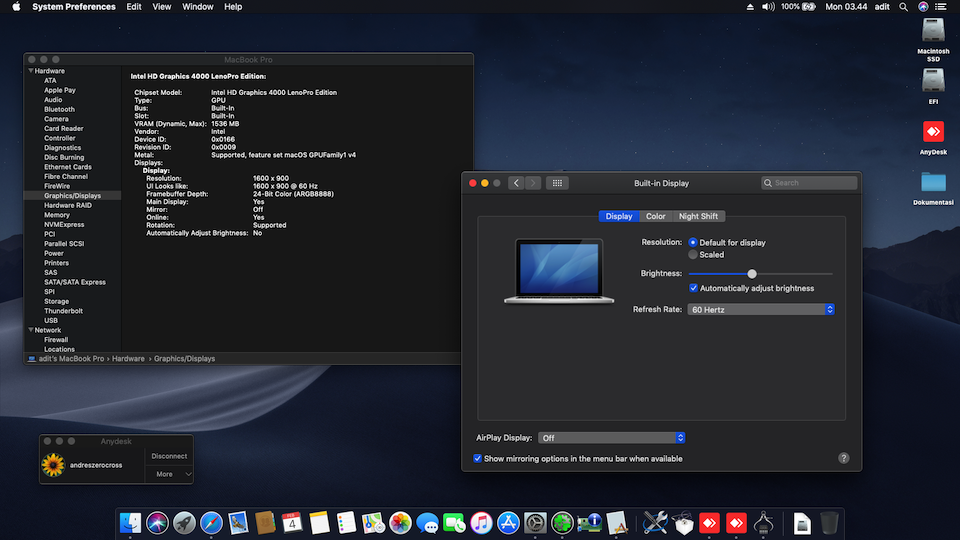This screenshot has width=960, height=540.
Task: Open FaceTime app in dock
Action: [454, 523]
